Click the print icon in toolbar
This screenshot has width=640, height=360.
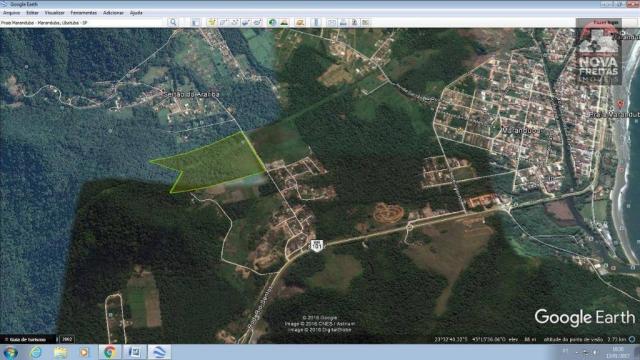[x=343, y=22]
